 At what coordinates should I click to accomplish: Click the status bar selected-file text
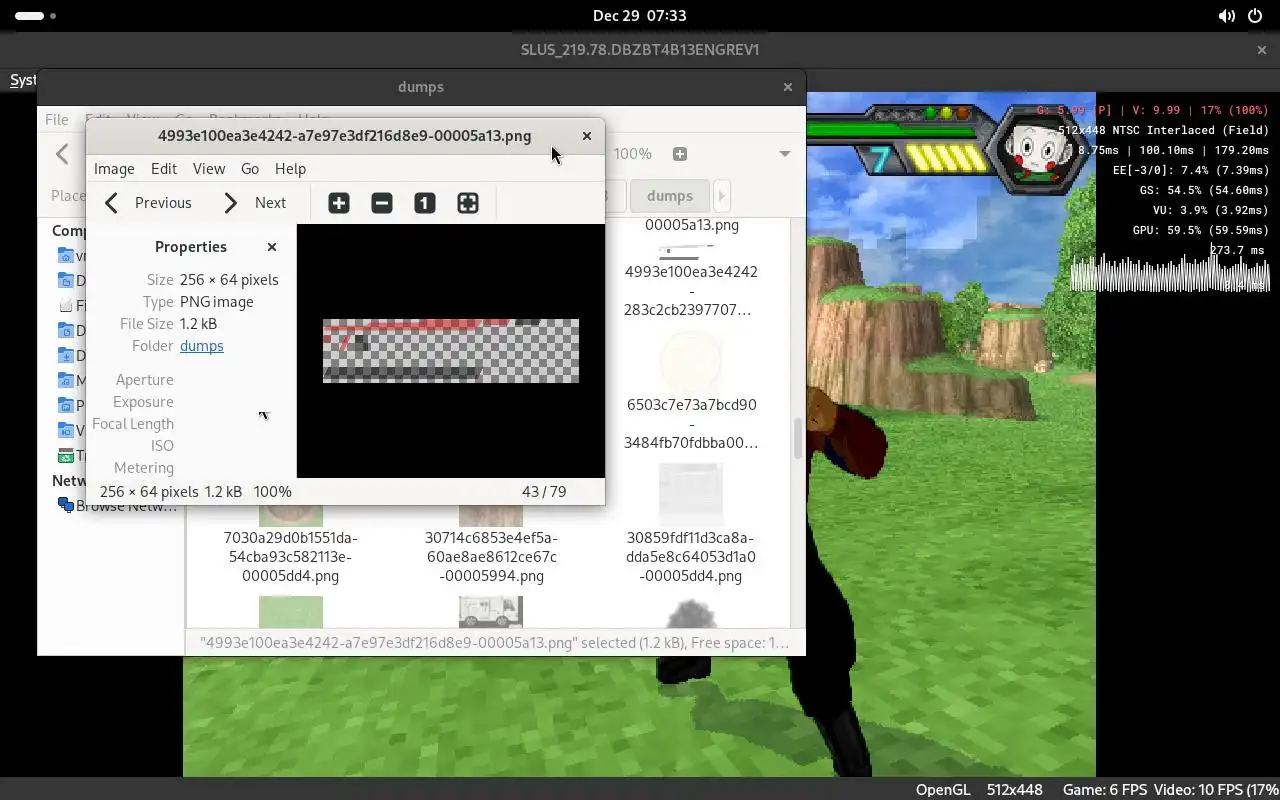click(495, 643)
